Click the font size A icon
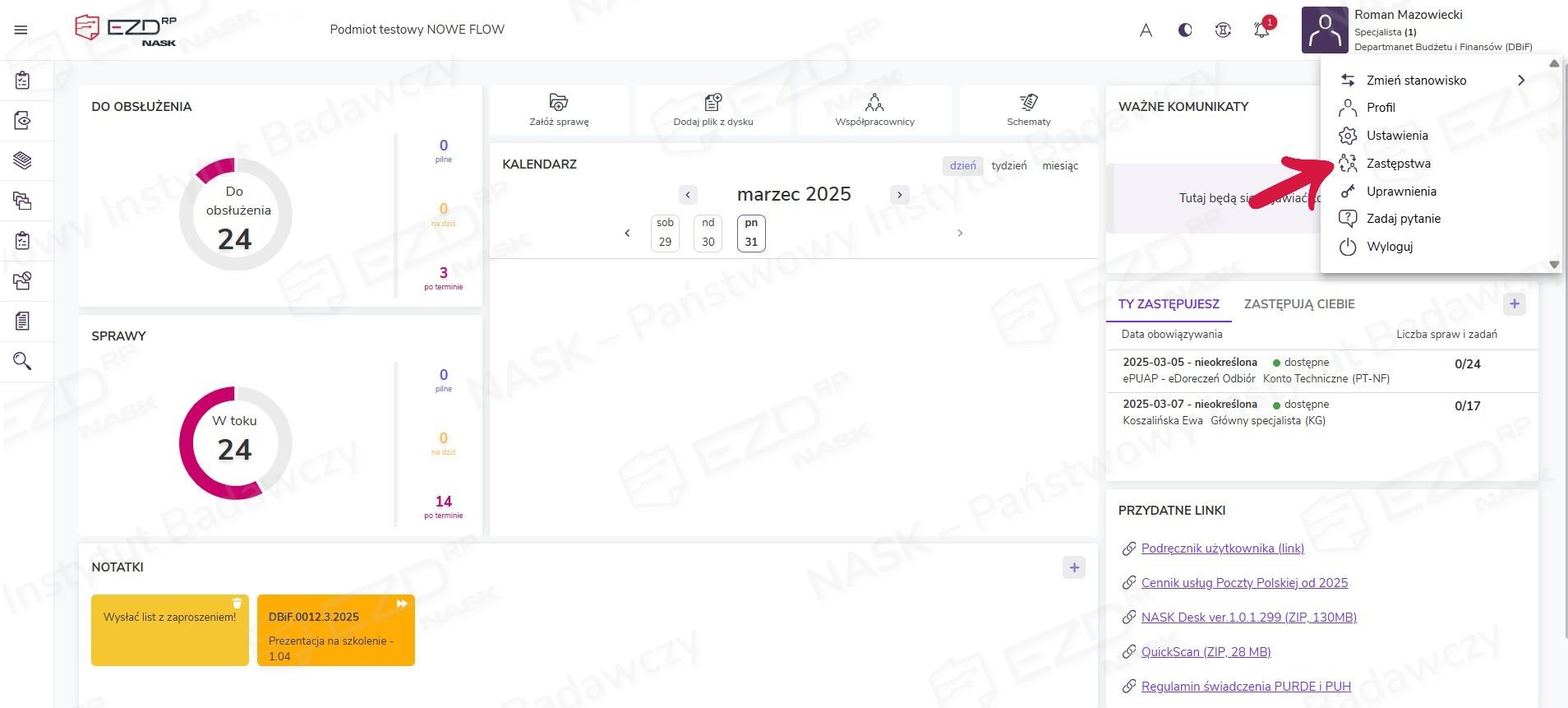The width and height of the screenshot is (1568, 708). (1146, 30)
